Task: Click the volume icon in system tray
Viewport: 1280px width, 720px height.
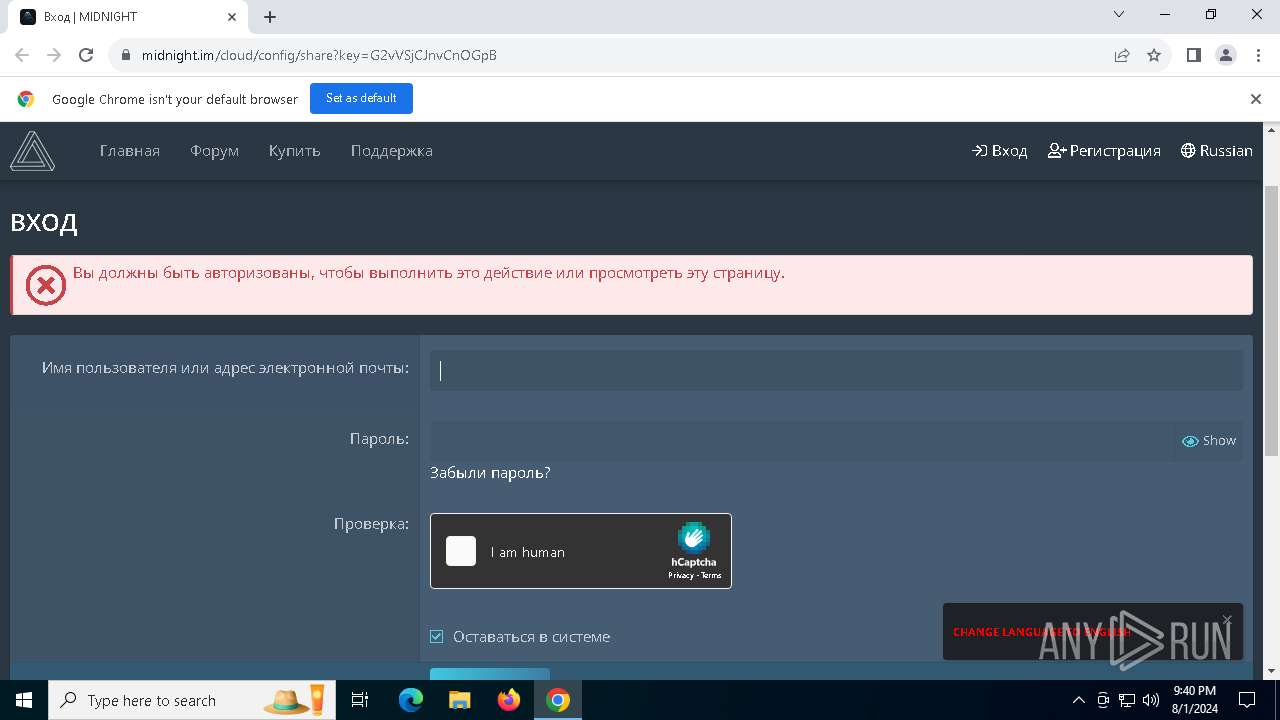Action: pyautogui.click(x=1151, y=700)
